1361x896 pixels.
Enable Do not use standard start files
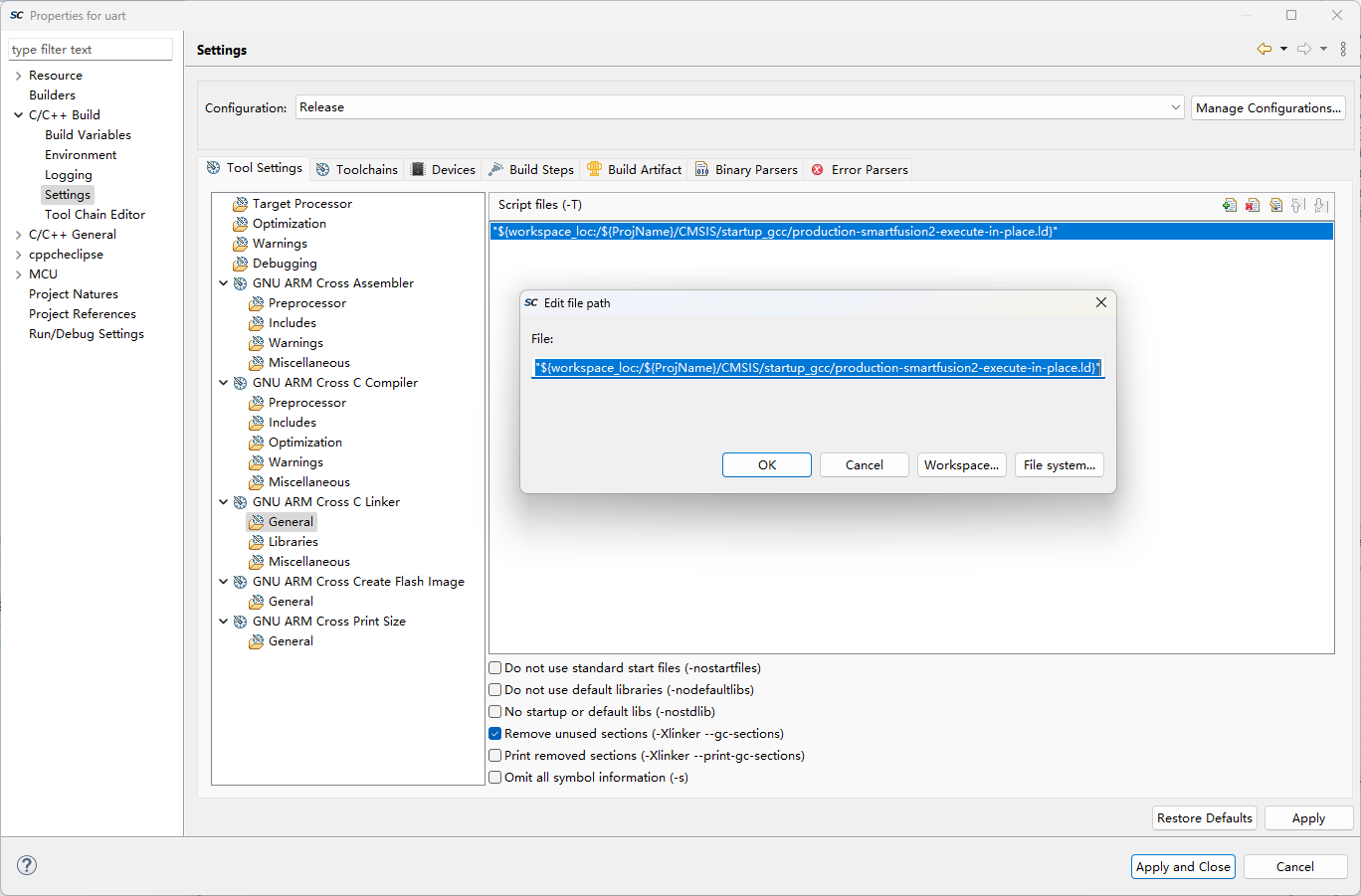(494, 668)
